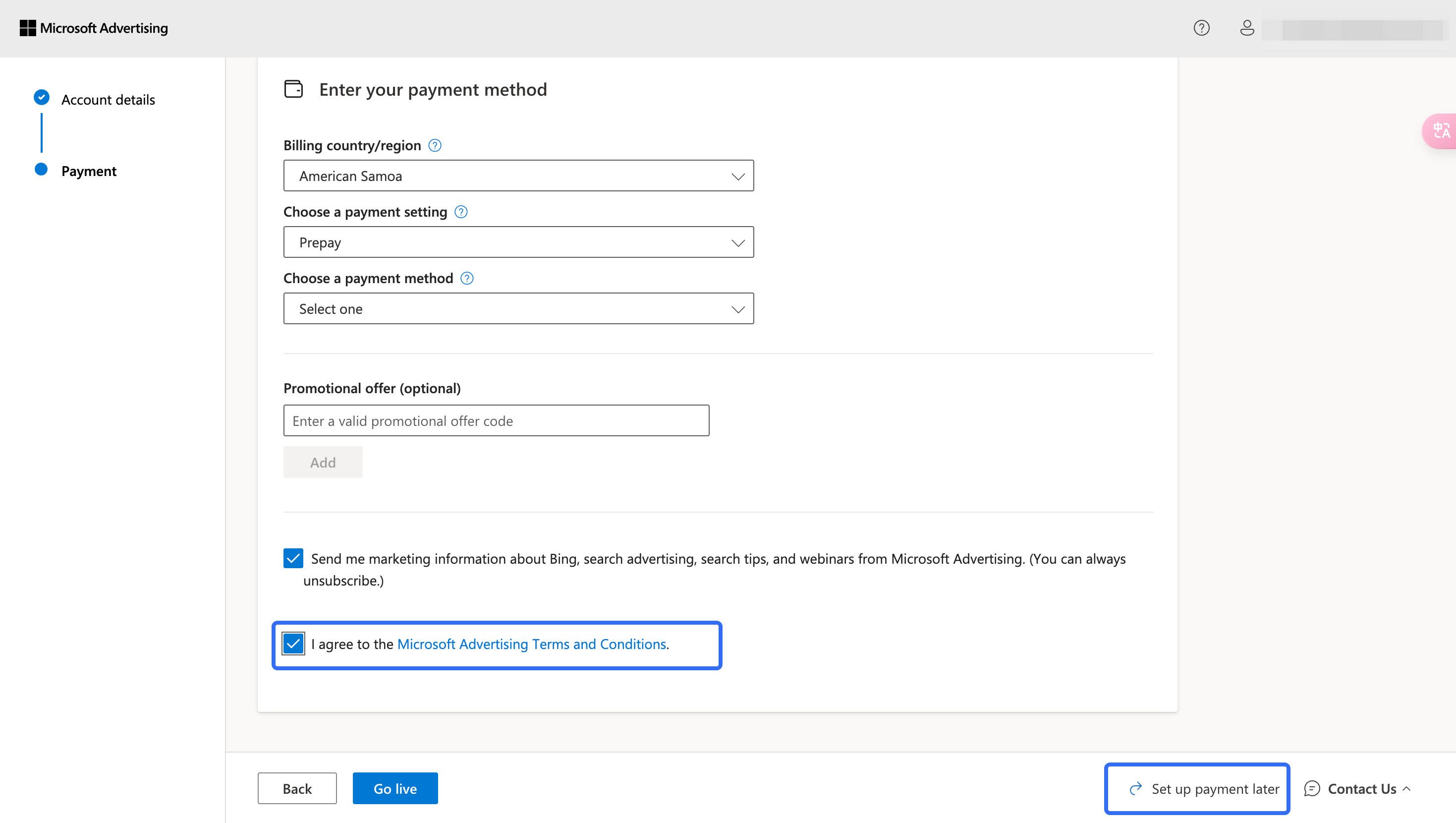Uncheck the marketing information checkbox

tap(293, 558)
